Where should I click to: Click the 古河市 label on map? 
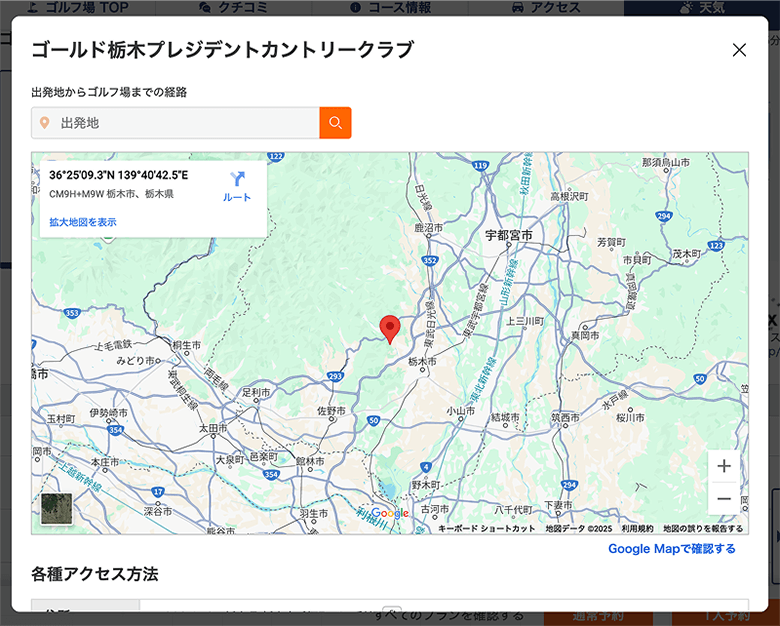point(435,509)
